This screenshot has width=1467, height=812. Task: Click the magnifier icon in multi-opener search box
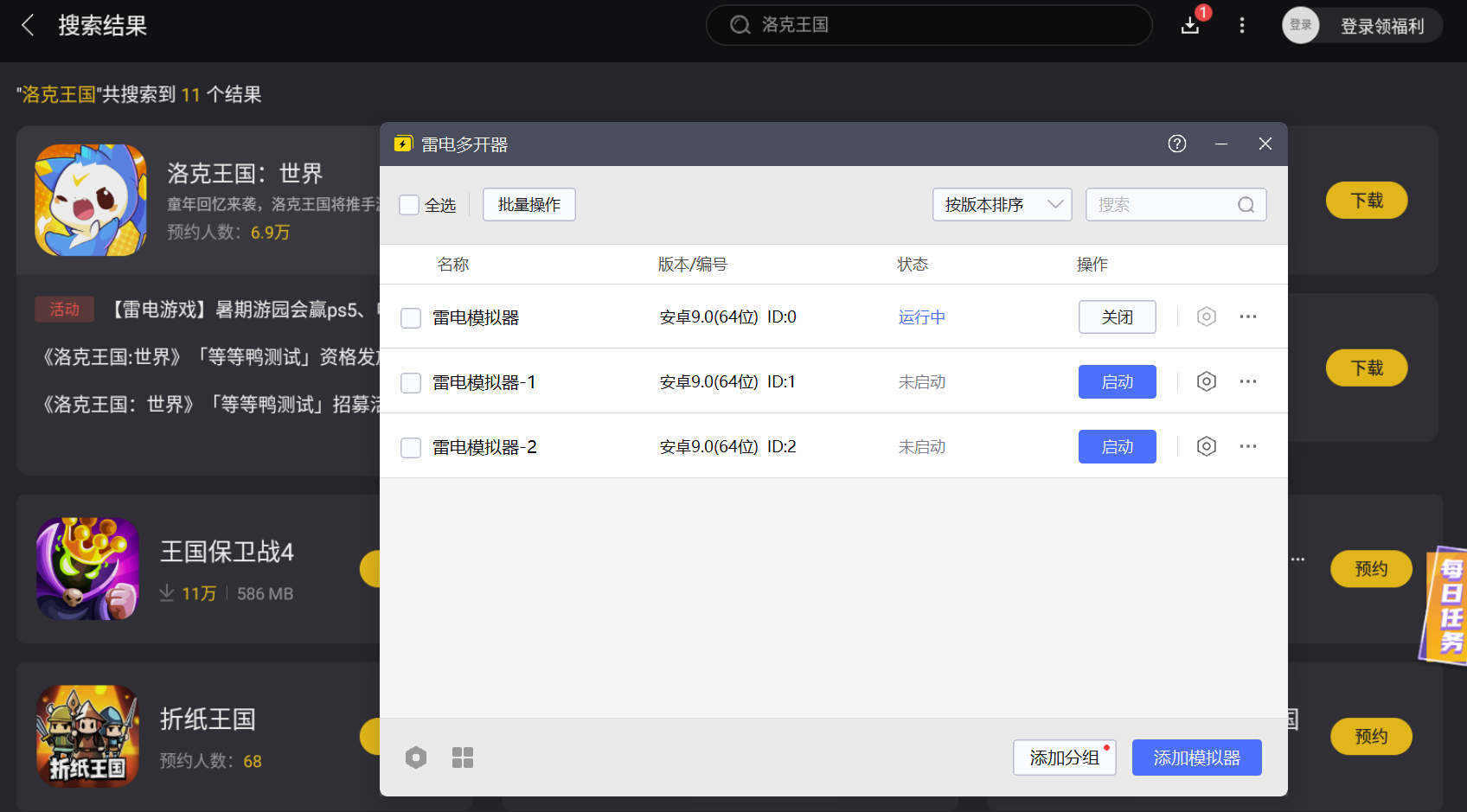point(1246,205)
